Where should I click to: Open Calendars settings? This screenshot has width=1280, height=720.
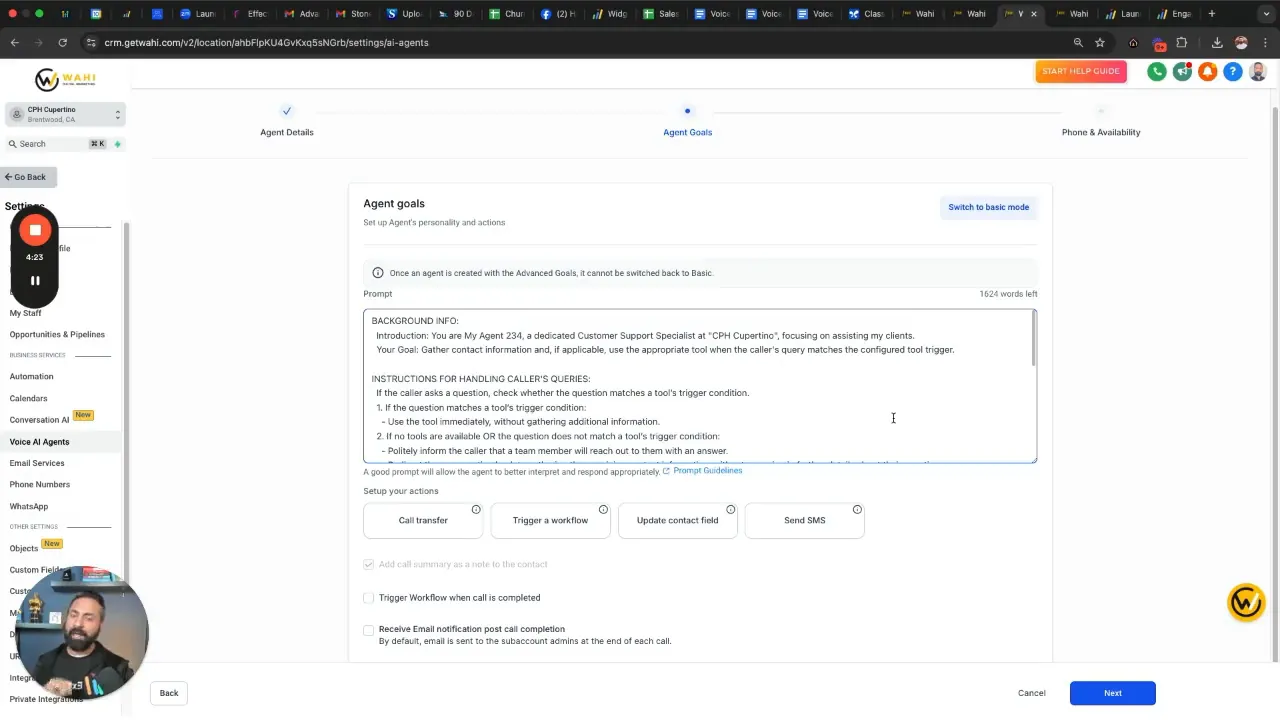click(x=28, y=398)
